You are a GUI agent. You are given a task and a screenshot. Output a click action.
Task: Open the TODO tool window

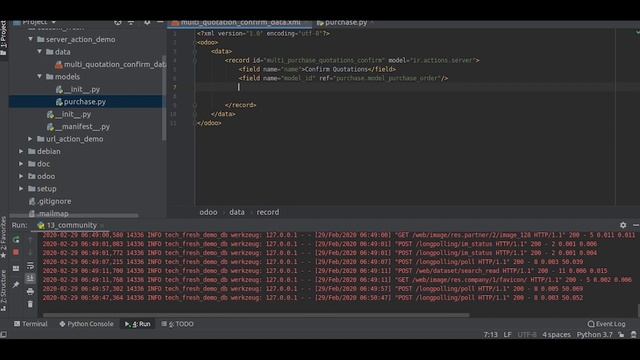[177, 324]
